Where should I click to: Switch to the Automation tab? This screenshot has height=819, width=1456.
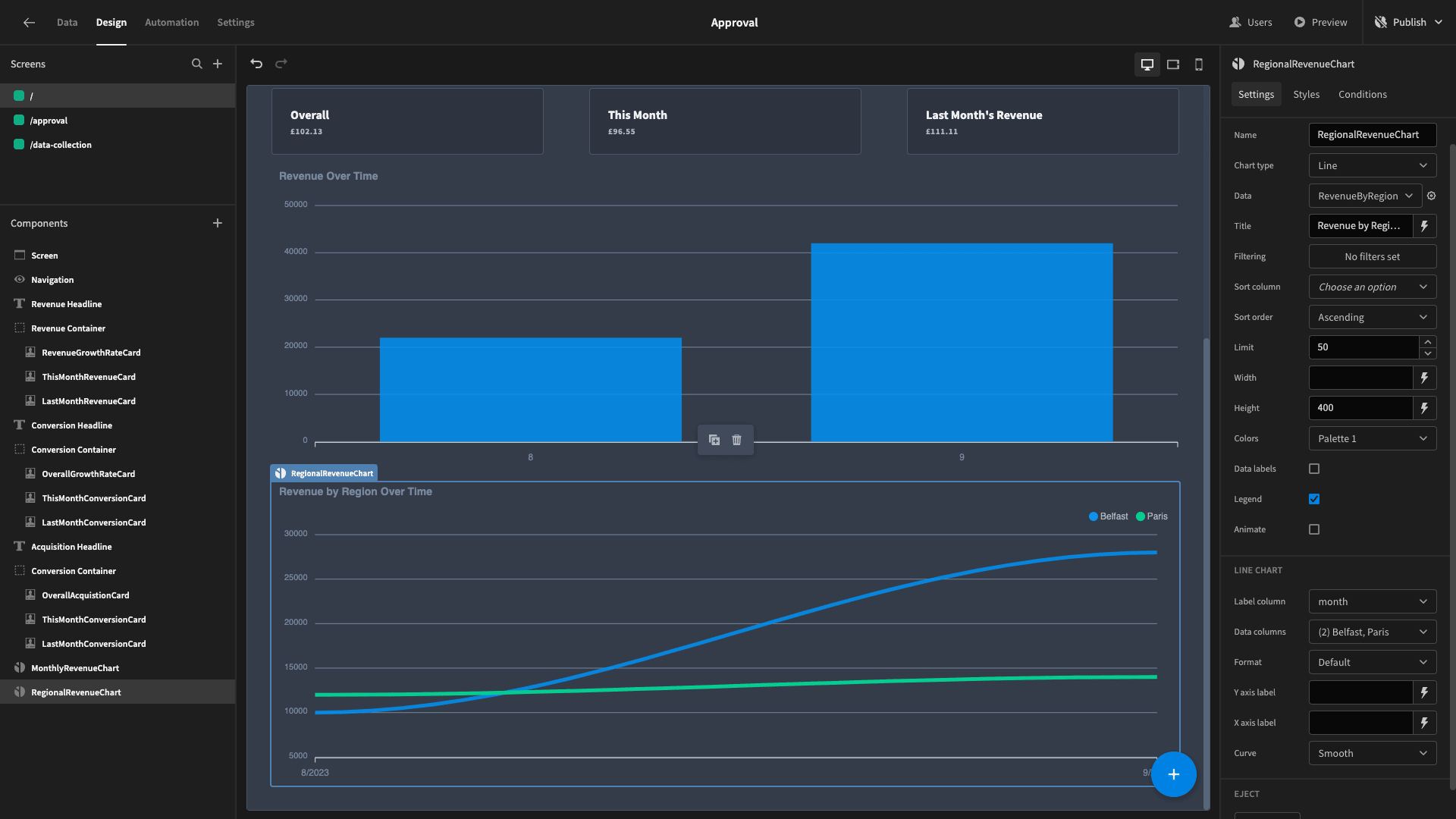click(171, 23)
